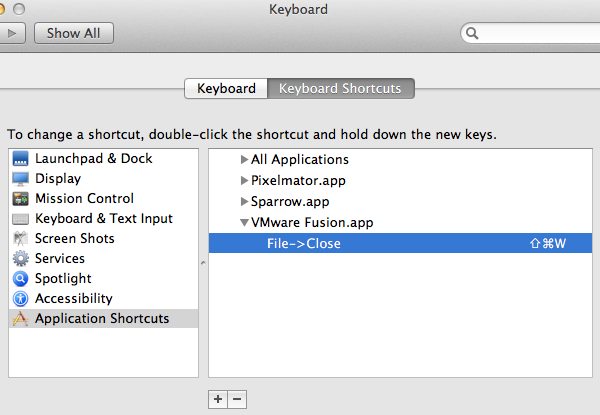600x415 pixels.
Task: Click the Keyboard & Text Input icon
Action: tap(20, 219)
